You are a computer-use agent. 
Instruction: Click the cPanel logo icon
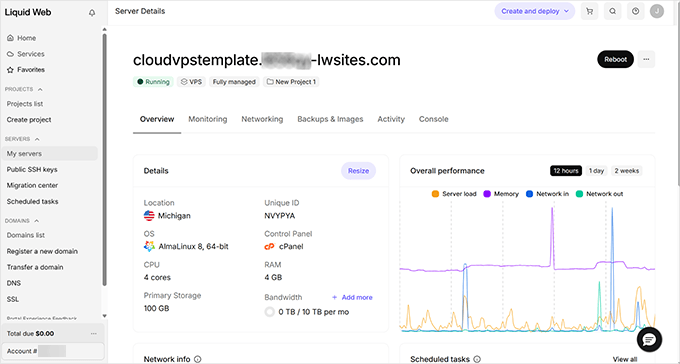269,246
